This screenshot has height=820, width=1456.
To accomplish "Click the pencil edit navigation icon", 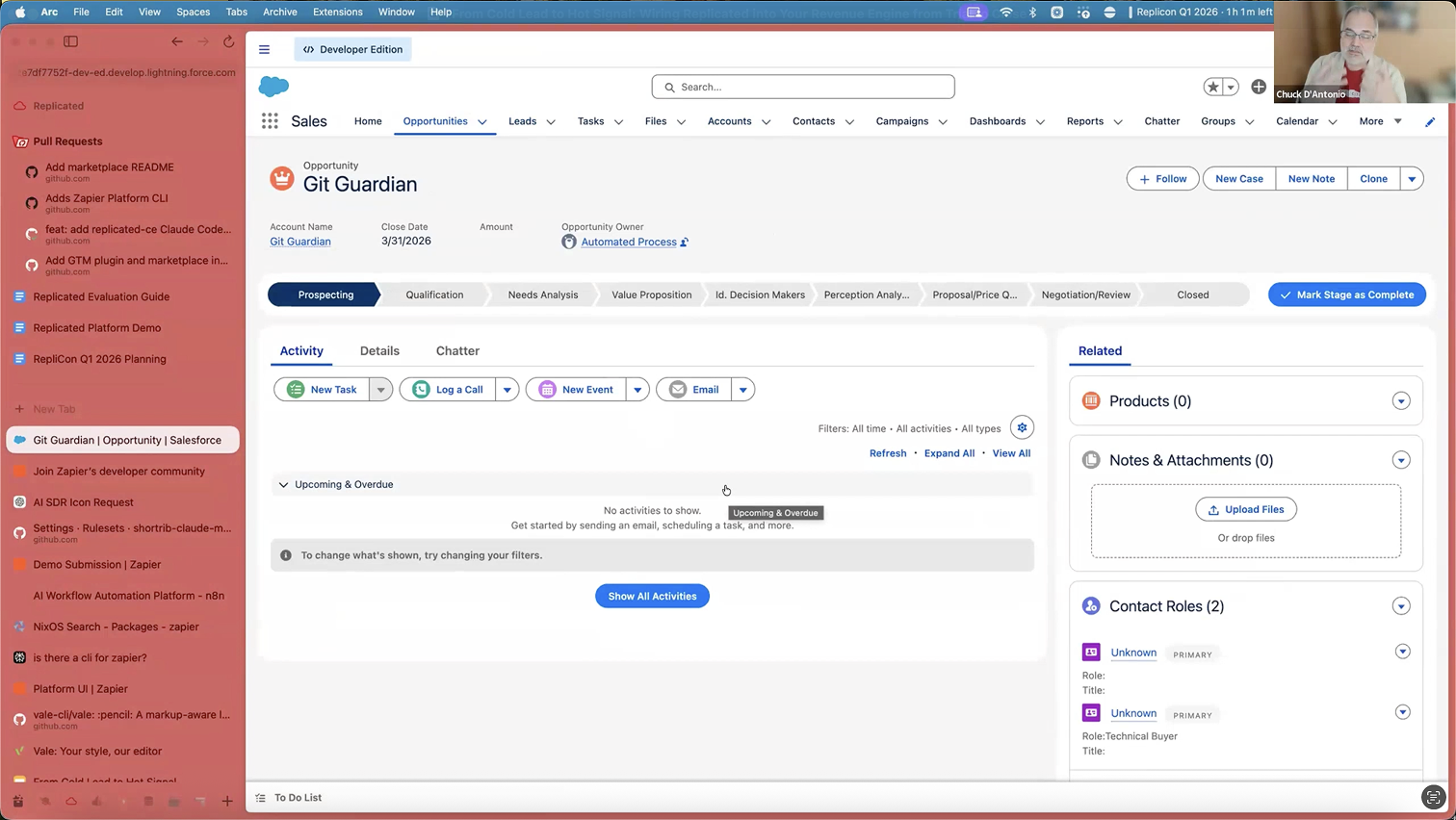I will [1430, 121].
